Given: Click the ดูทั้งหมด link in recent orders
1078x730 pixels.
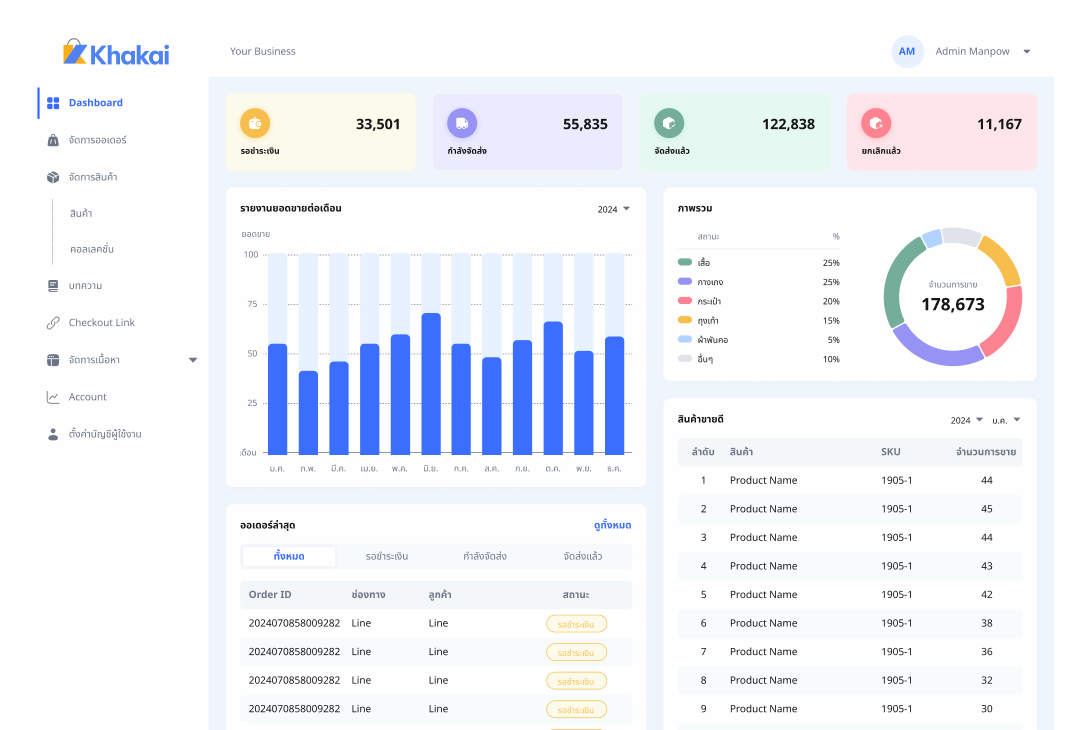Looking at the screenshot, I should point(612,525).
